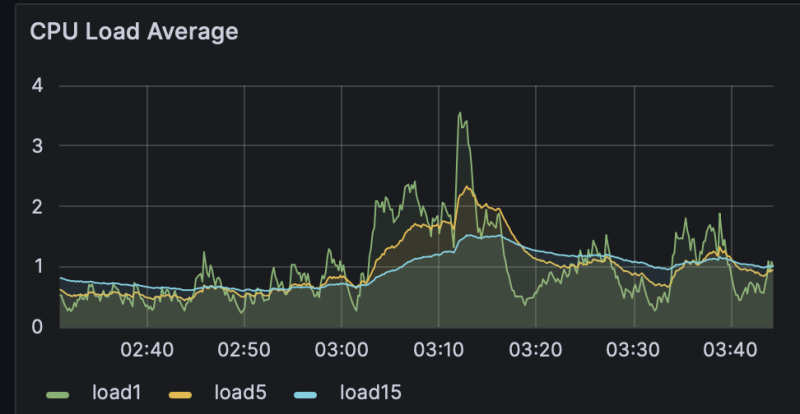Click the 03:20 time axis label
The height and width of the screenshot is (414, 800).
tap(536, 350)
